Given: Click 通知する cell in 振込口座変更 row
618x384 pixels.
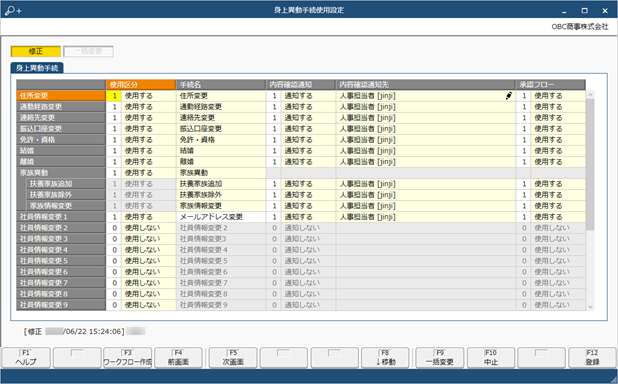Looking at the screenshot, I should [308, 129].
